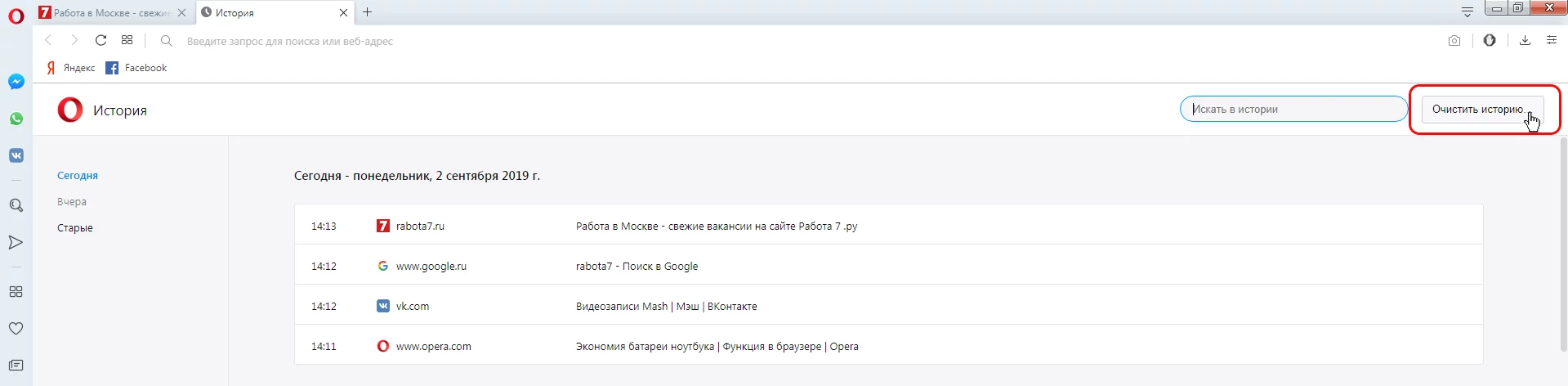Expand the tab list menu
The height and width of the screenshot is (386, 1568).
point(1467,11)
